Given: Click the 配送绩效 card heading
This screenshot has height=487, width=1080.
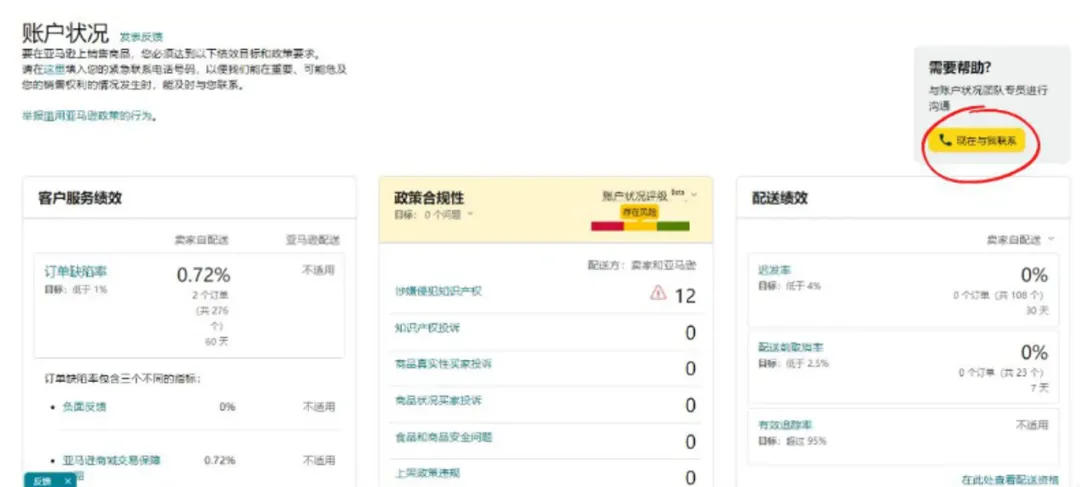Looking at the screenshot, I should pyautogui.click(x=780, y=198).
